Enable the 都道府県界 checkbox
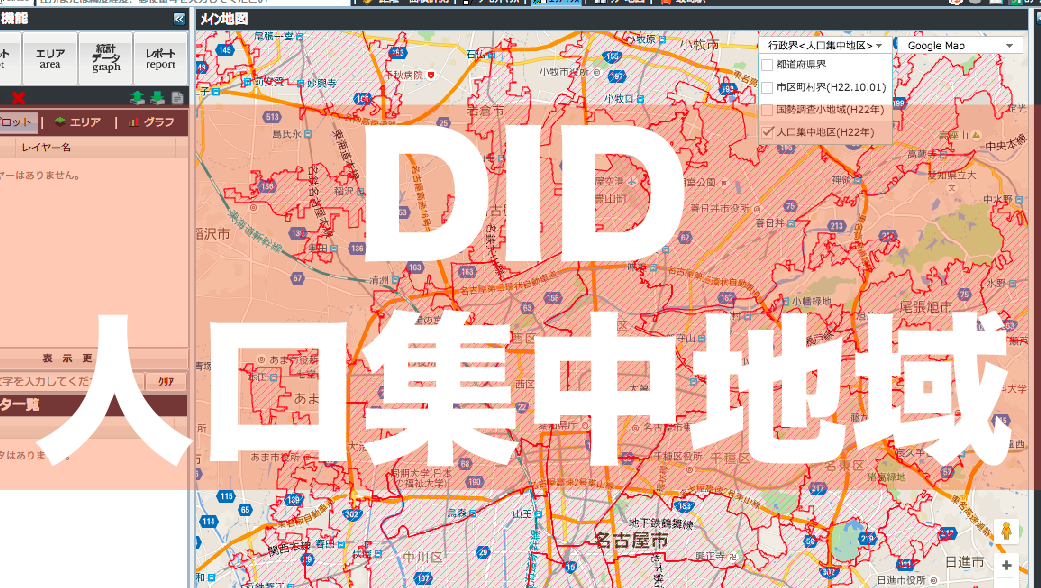The height and width of the screenshot is (588, 1041). coord(767,65)
